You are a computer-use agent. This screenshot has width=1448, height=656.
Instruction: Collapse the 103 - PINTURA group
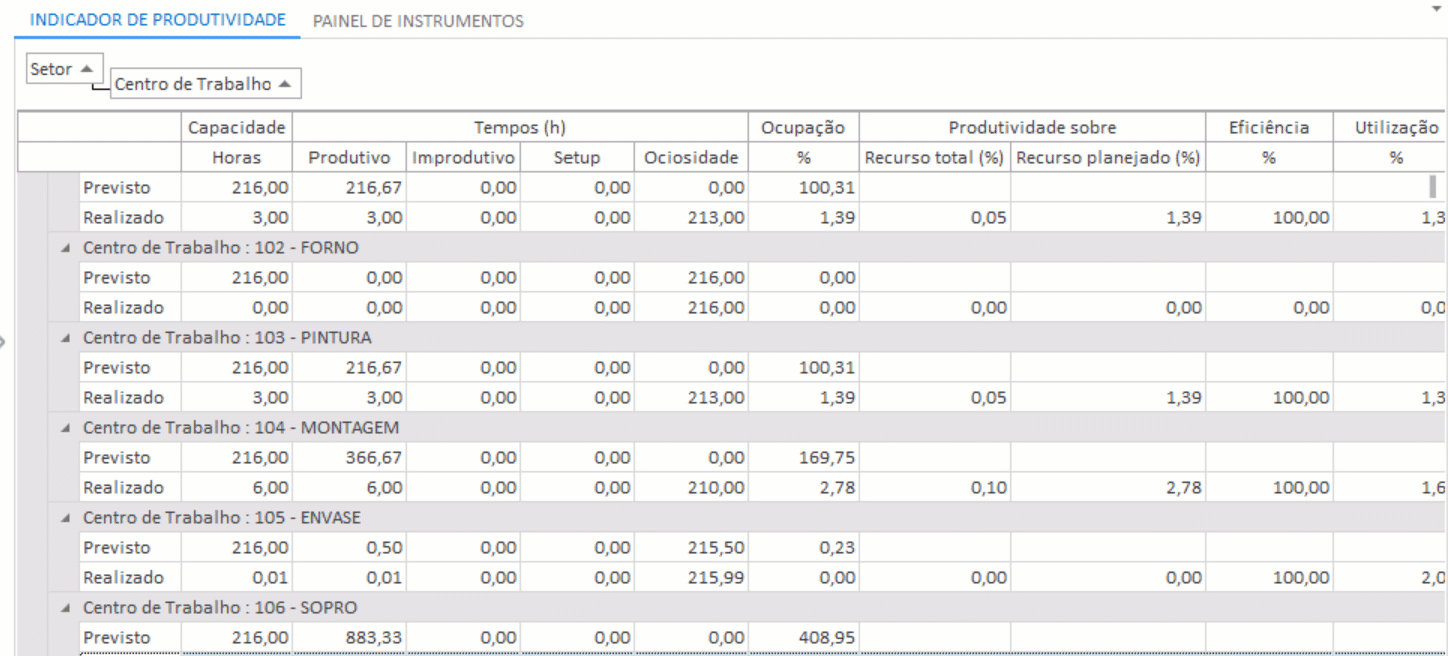click(66, 338)
